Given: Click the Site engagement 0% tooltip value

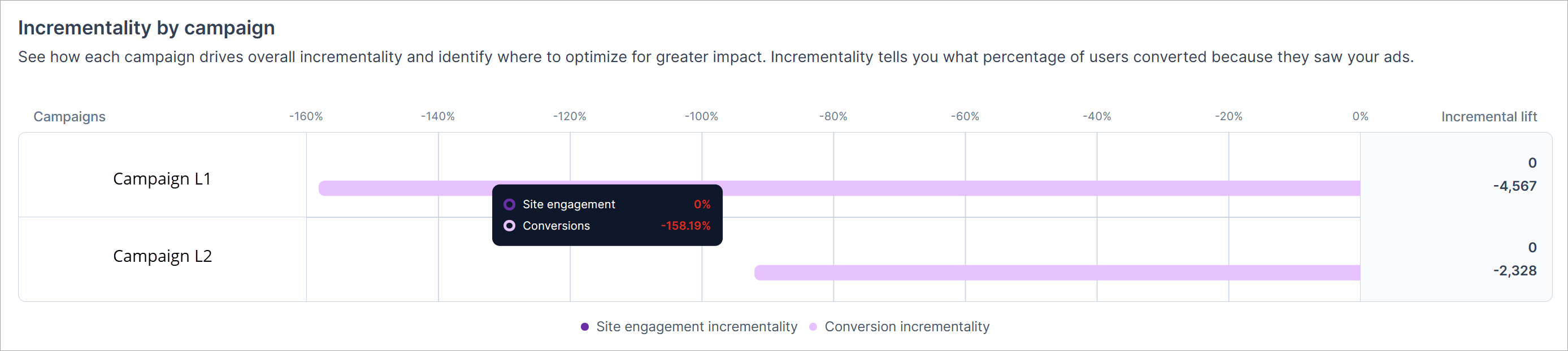Looking at the screenshot, I should [x=702, y=204].
